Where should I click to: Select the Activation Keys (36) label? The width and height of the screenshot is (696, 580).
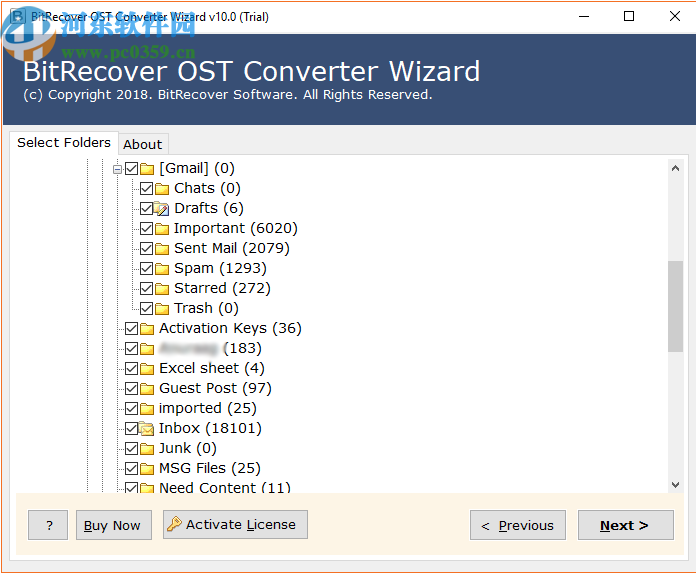coord(230,329)
